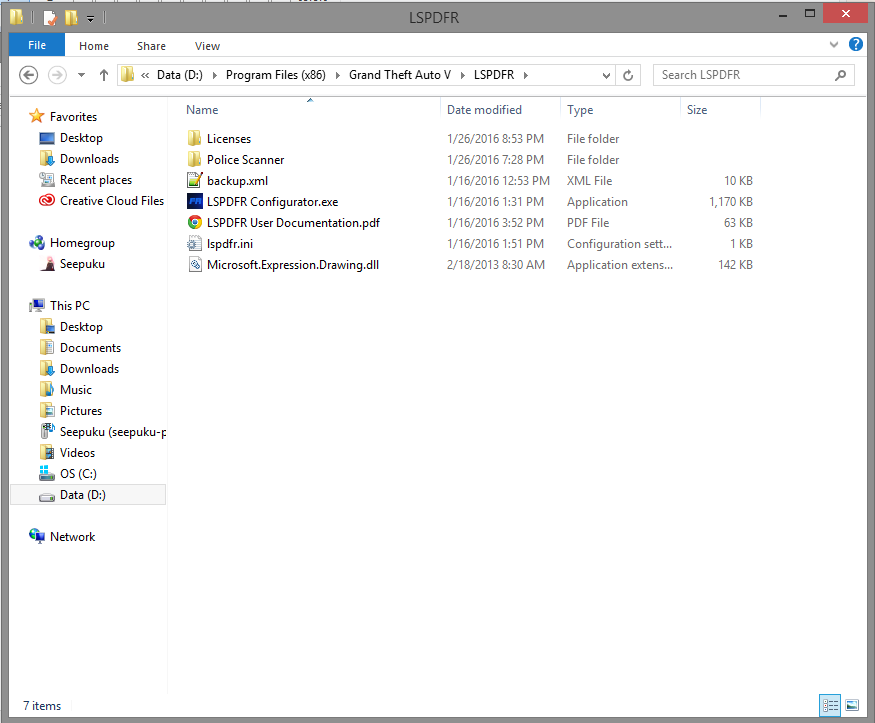This screenshot has width=875, height=723.
Task: Select the Licenses folder icon
Action: tap(194, 138)
